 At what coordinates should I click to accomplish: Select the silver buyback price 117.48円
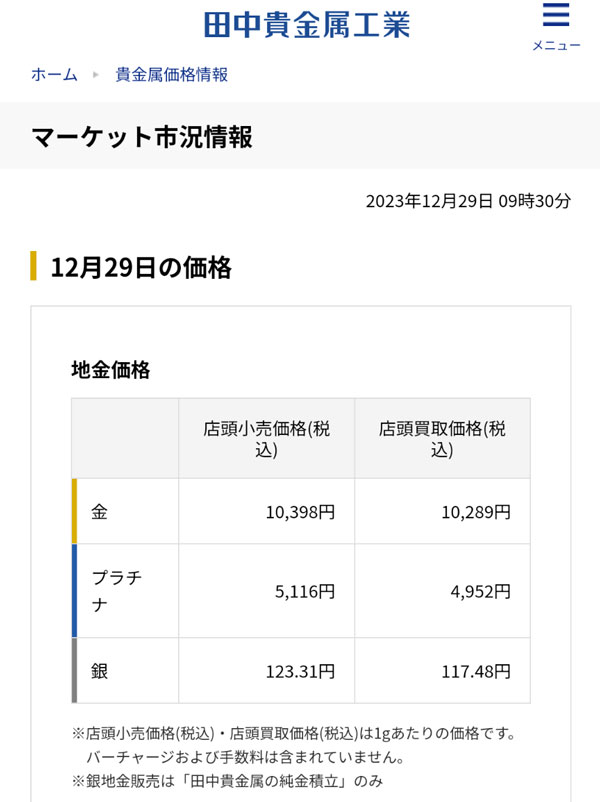point(476,670)
